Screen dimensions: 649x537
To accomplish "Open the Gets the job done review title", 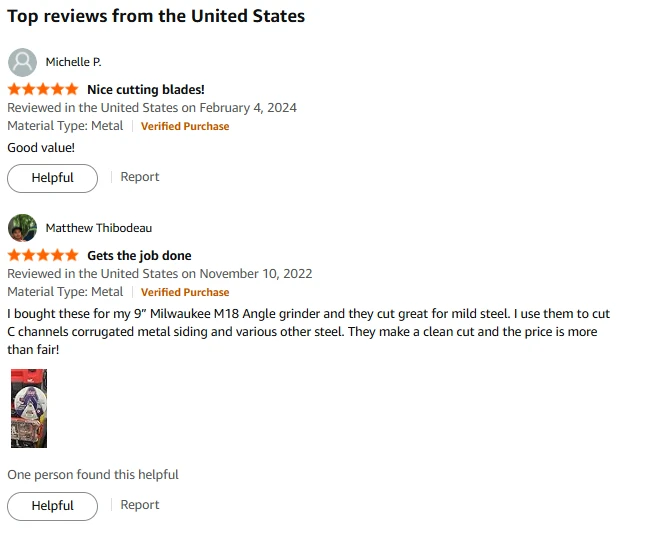I will tap(139, 255).
